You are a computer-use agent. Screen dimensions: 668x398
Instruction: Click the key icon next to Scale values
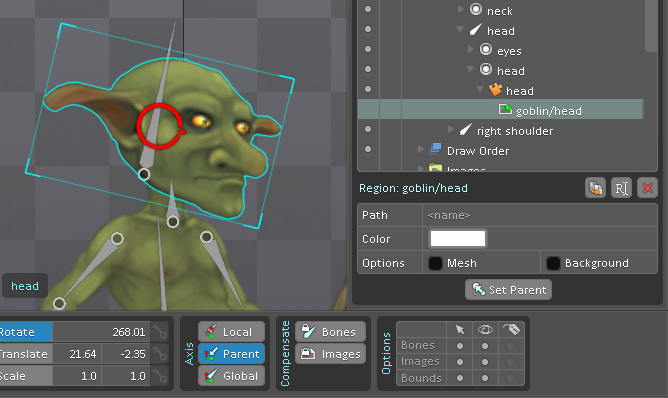tap(160, 376)
